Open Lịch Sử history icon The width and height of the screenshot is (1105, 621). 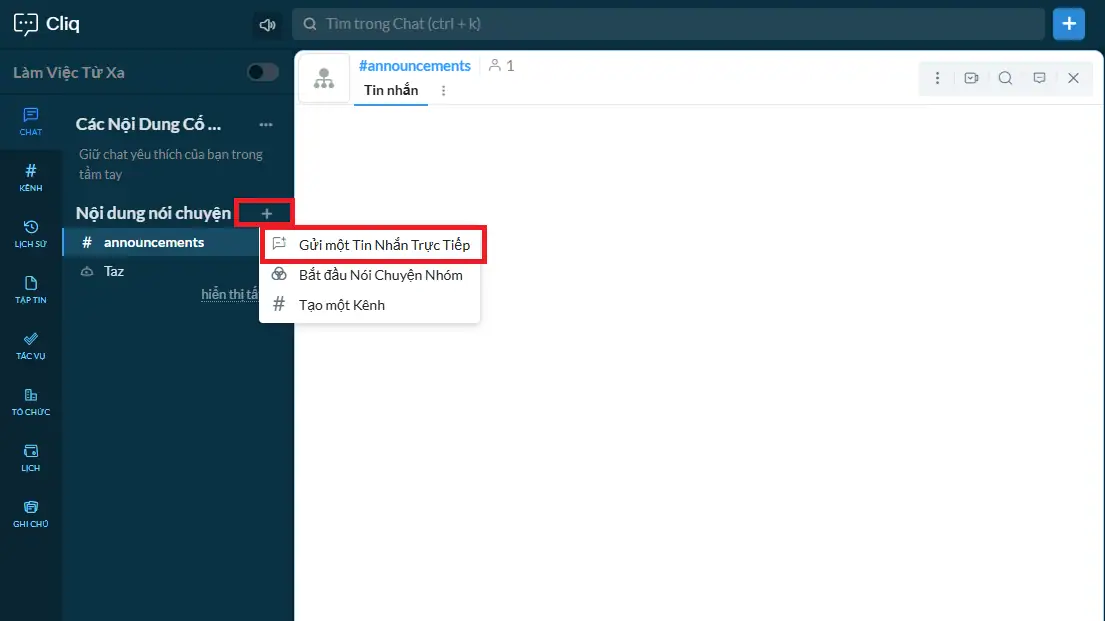pos(31,233)
